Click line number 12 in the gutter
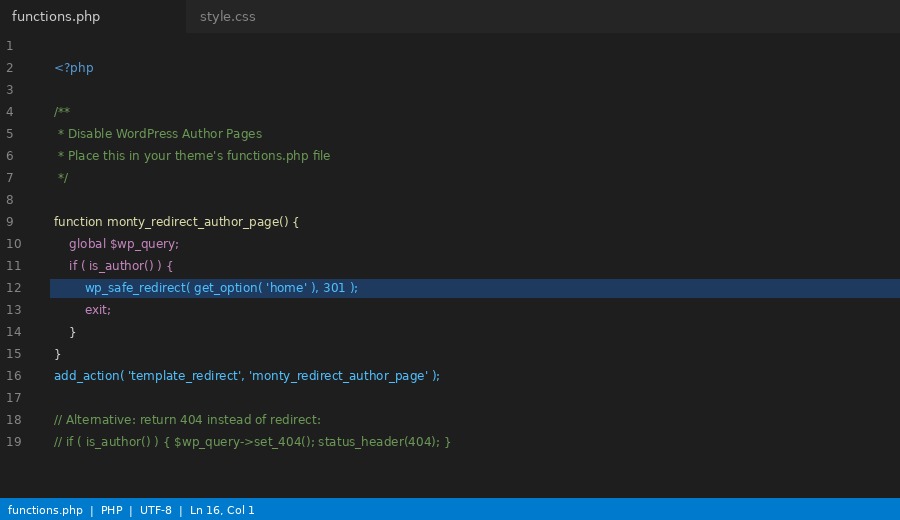The width and height of the screenshot is (900, 520). [x=13, y=288]
